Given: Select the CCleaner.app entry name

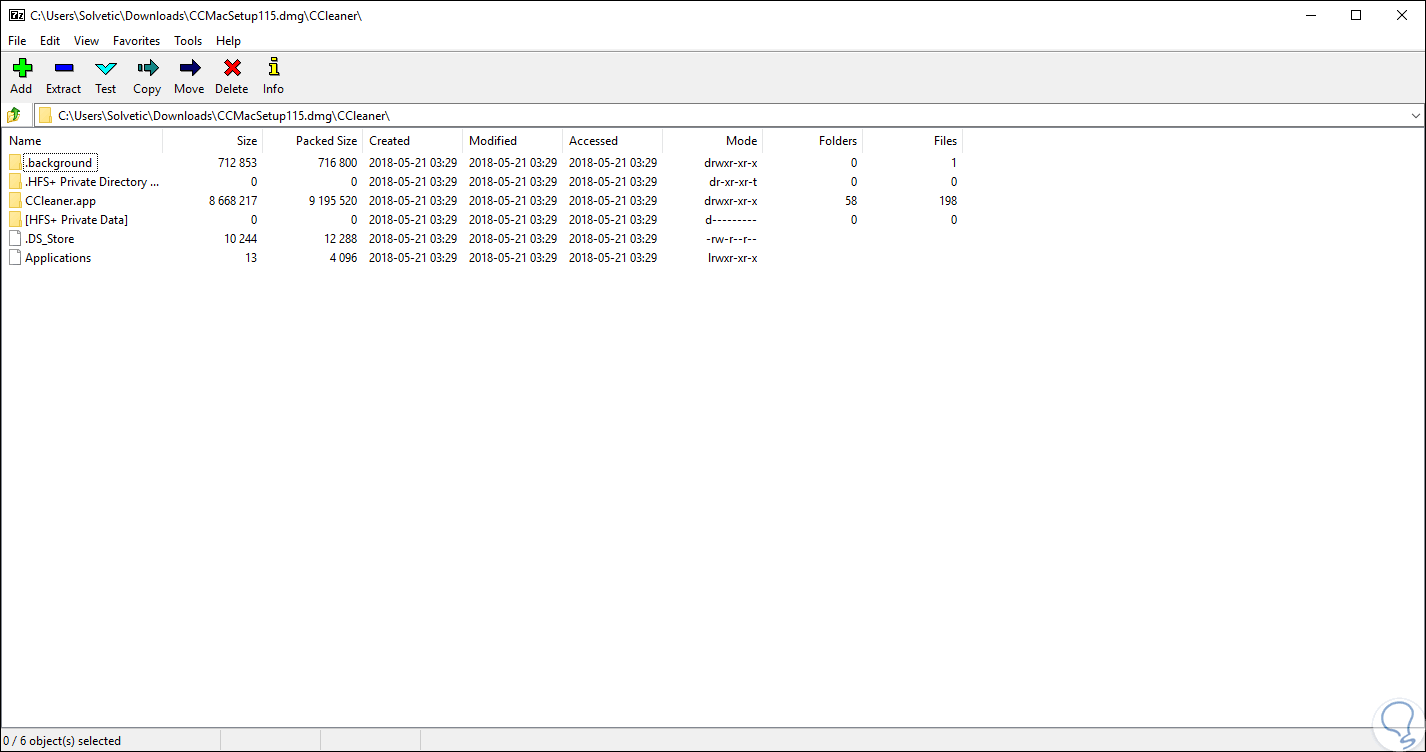Looking at the screenshot, I should [60, 201].
